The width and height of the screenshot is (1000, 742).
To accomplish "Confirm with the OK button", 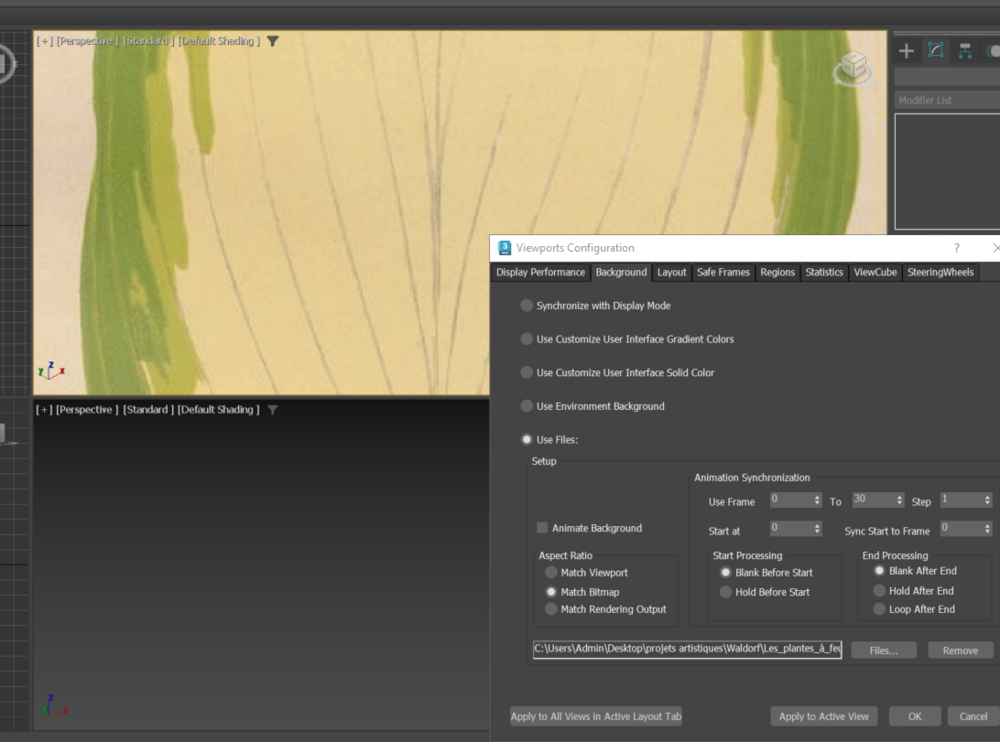I will tap(915, 716).
